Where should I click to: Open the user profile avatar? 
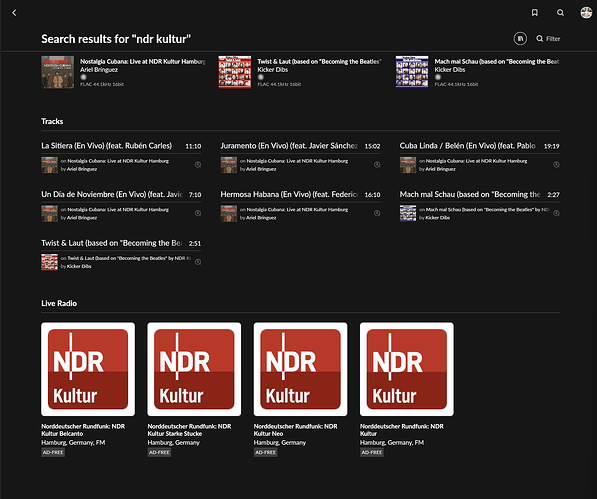point(586,13)
